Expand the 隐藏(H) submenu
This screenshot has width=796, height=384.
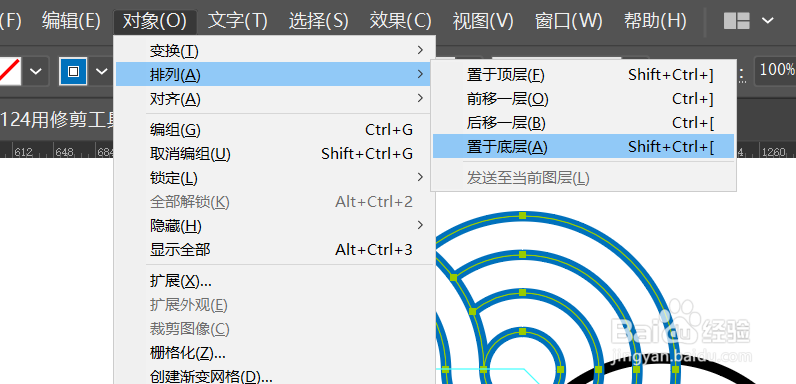[276, 226]
